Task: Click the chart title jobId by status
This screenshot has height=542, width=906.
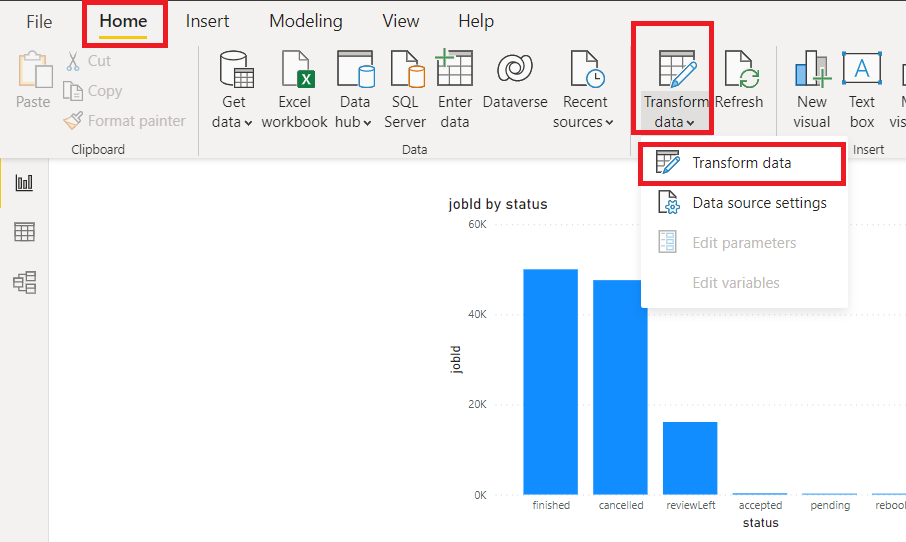Action: 497,204
